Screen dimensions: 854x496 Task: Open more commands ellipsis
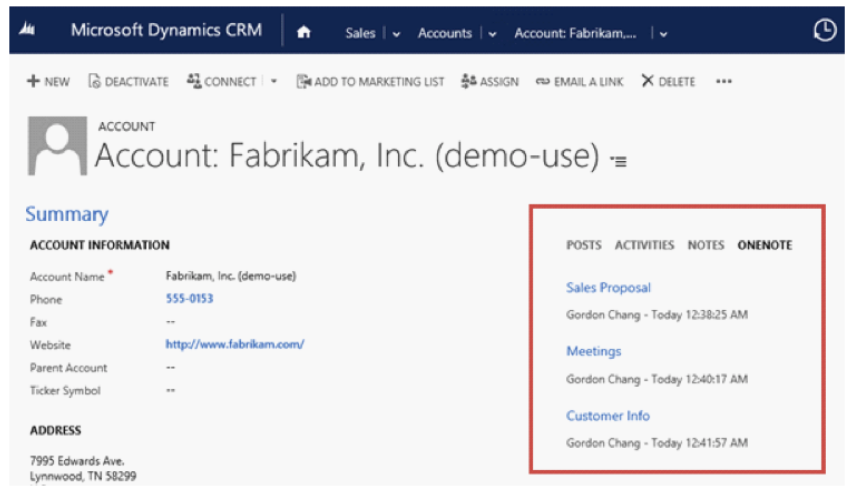pos(724,81)
